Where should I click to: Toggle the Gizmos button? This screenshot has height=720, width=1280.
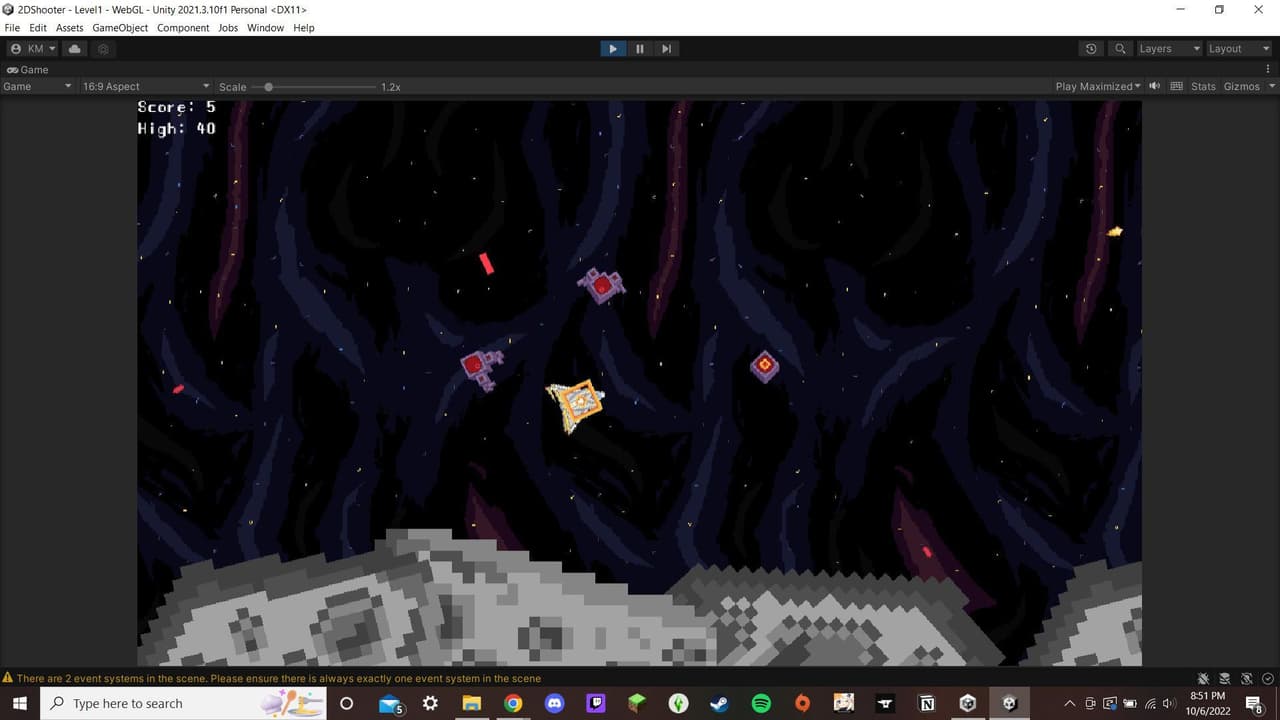click(x=1241, y=86)
